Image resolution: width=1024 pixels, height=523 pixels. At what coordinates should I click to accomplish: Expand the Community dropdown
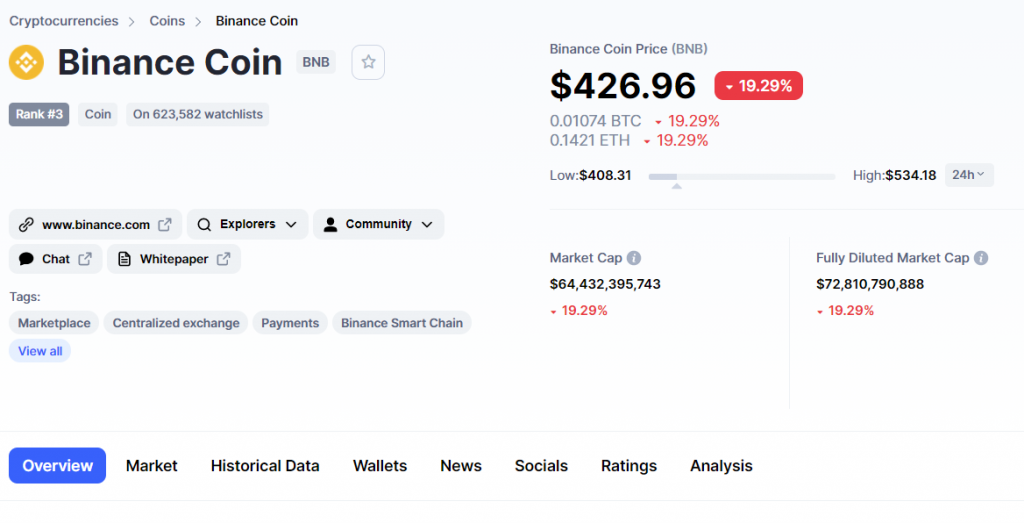coord(378,224)
